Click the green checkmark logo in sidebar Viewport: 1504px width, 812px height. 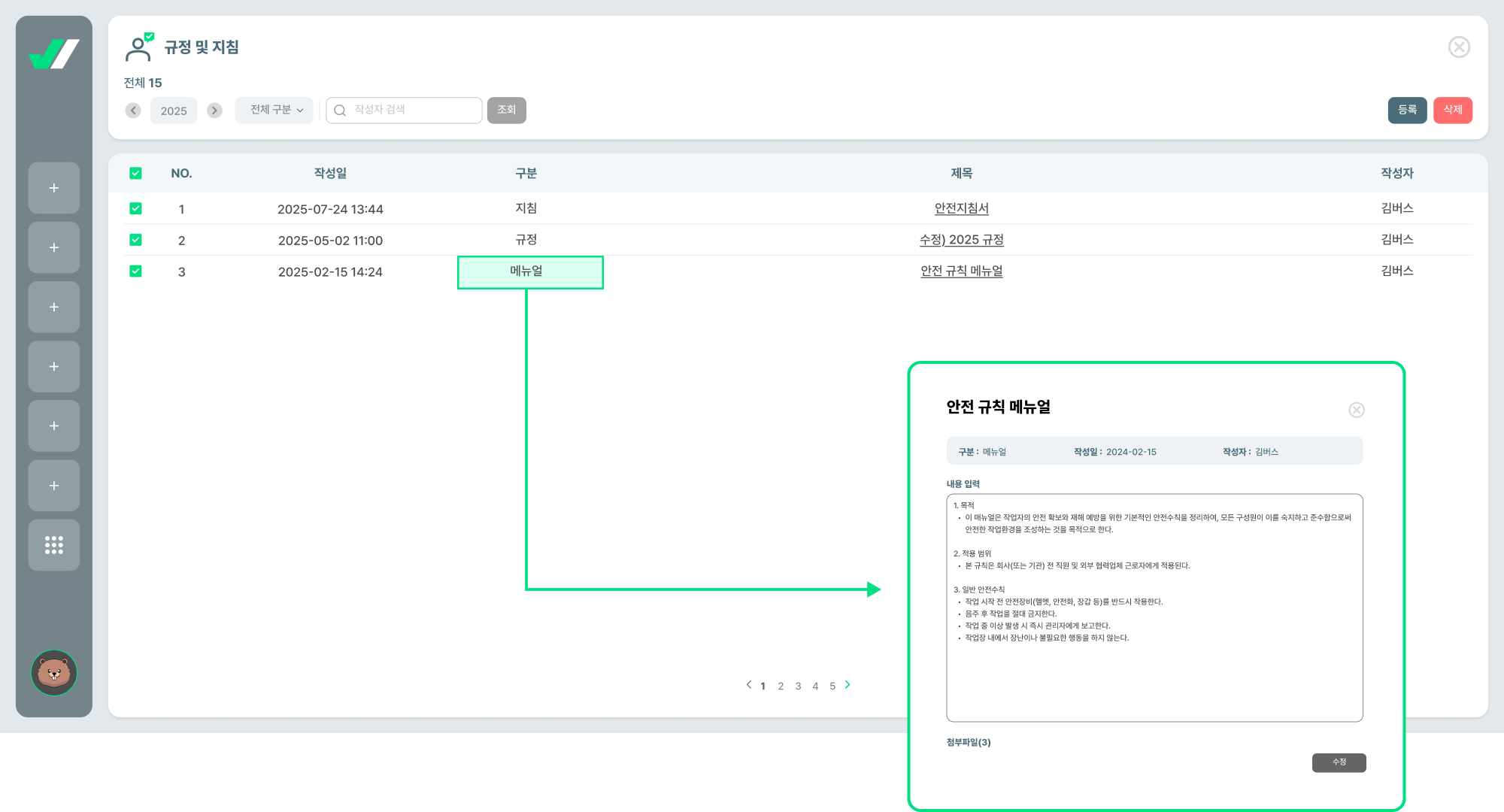click(54, 54)
